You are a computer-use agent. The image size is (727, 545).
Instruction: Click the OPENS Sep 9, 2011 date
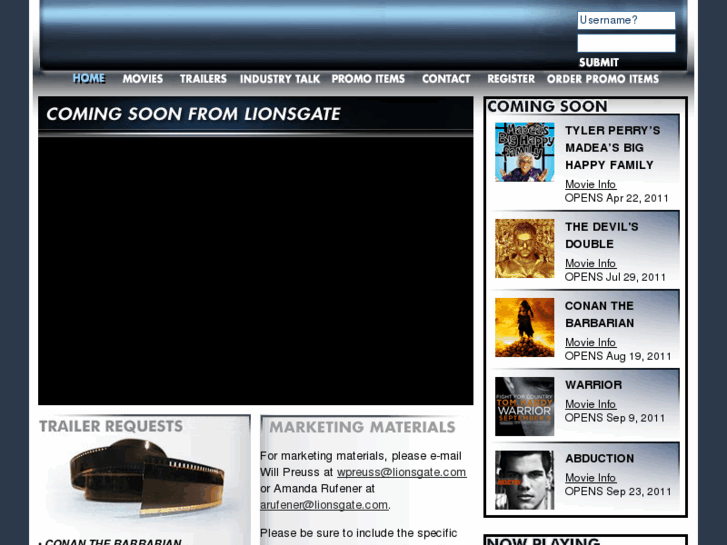615,418
